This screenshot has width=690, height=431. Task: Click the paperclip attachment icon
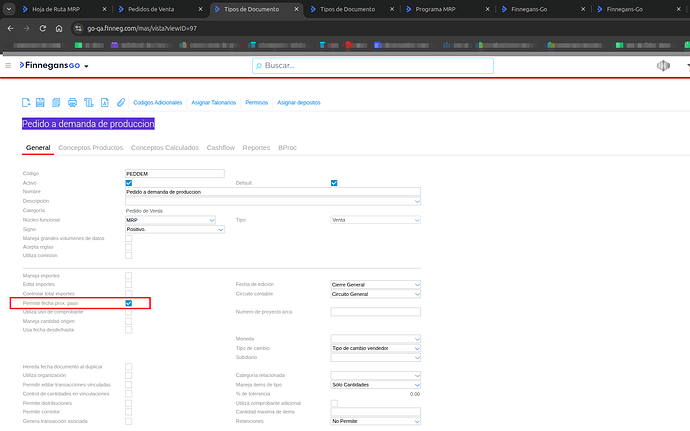[x=121, y=103]
